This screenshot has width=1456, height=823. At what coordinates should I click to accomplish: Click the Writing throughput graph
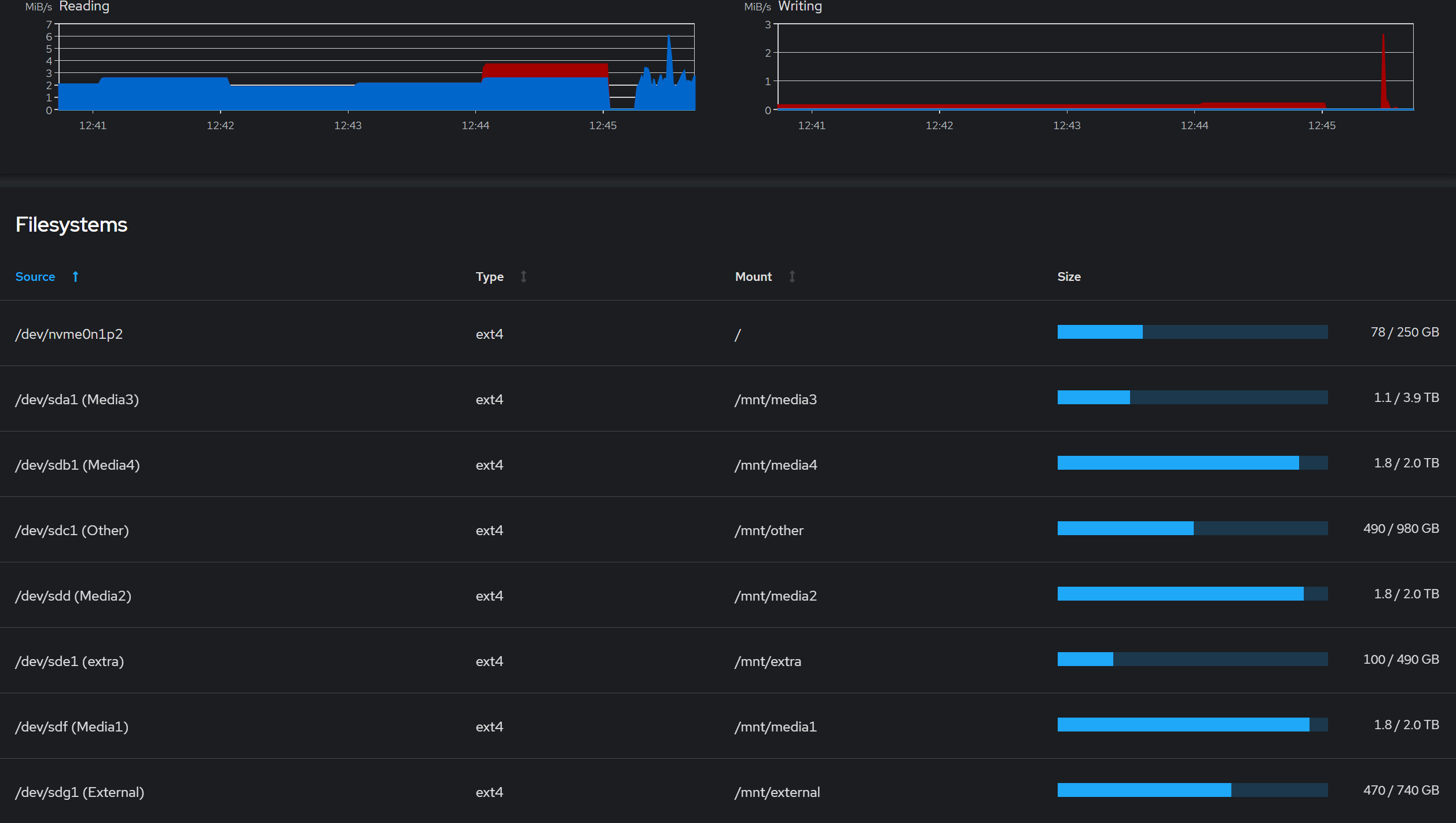pyautogui.click(x=1095, y=67)
